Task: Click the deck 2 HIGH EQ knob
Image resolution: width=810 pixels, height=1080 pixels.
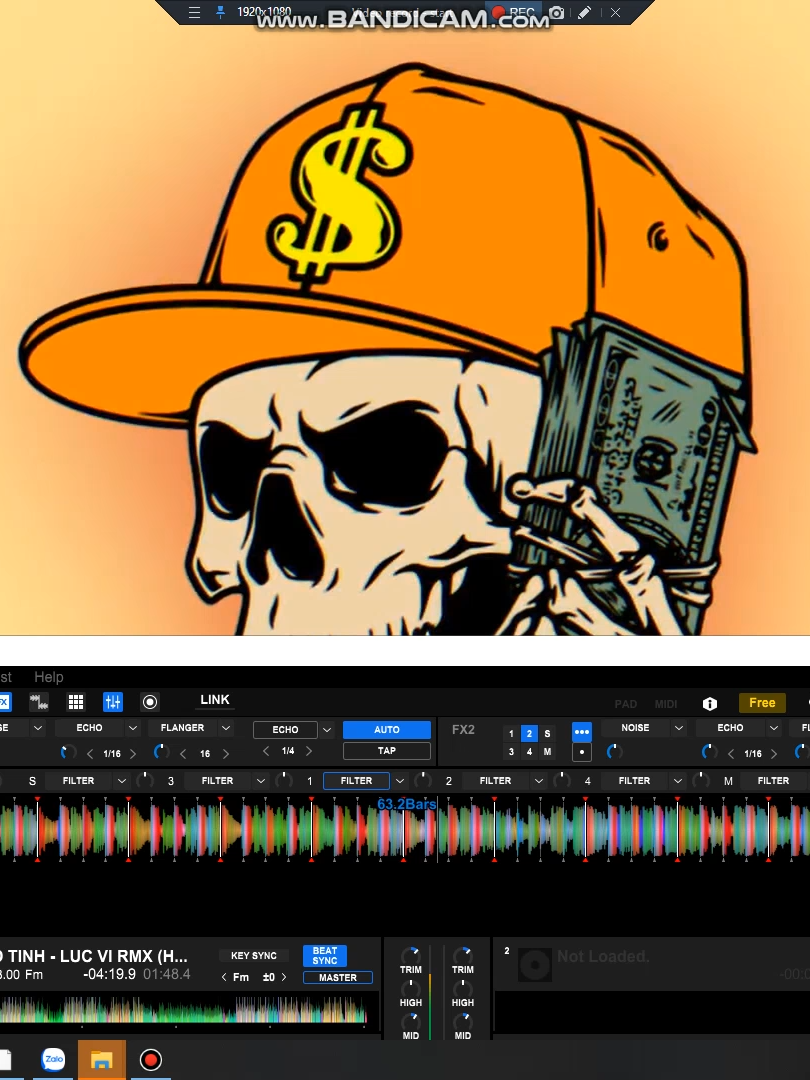Action: [463, 988]
